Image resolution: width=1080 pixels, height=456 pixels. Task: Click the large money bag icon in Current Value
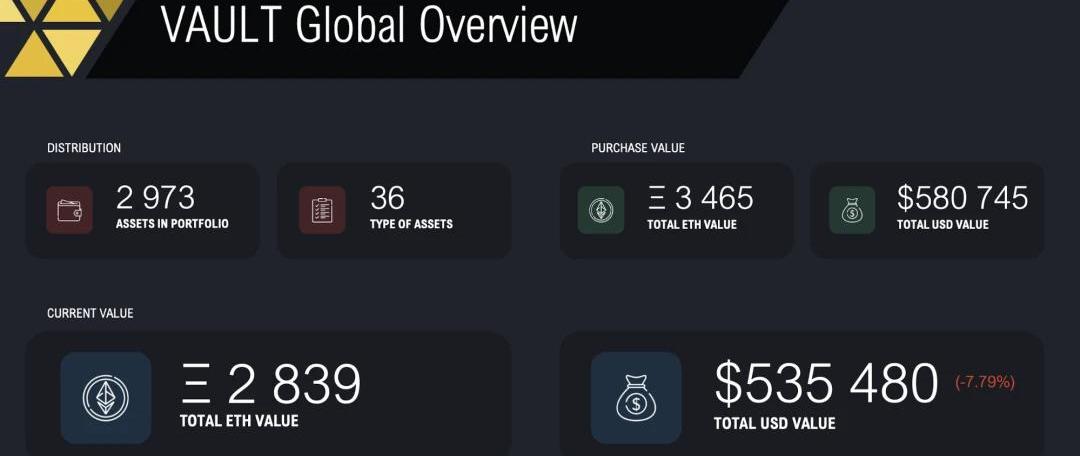(636, 397)
